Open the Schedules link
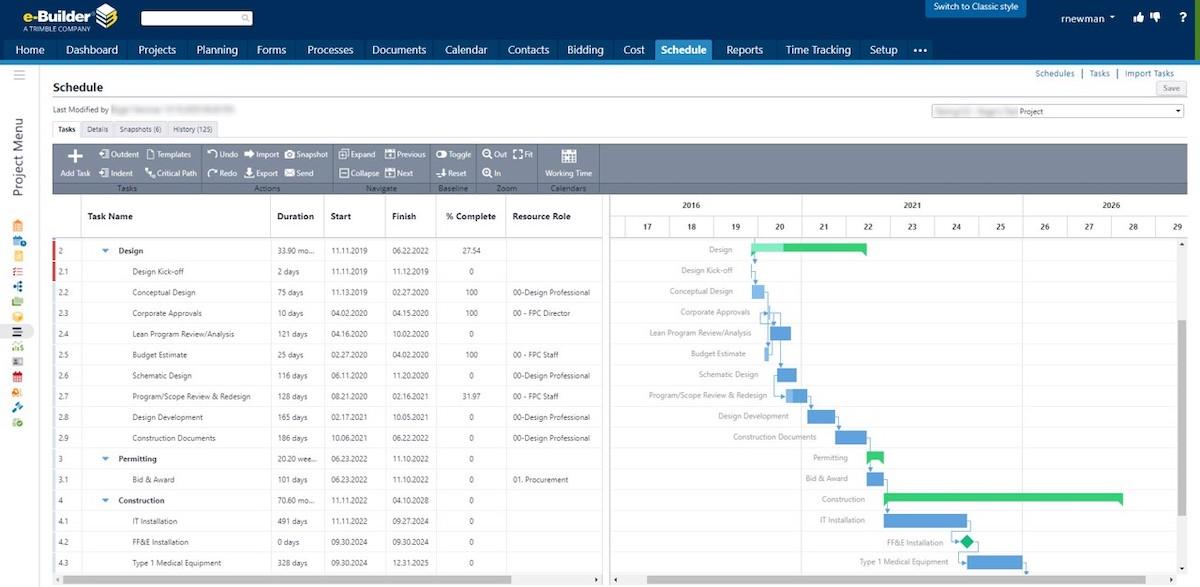 1054,73
